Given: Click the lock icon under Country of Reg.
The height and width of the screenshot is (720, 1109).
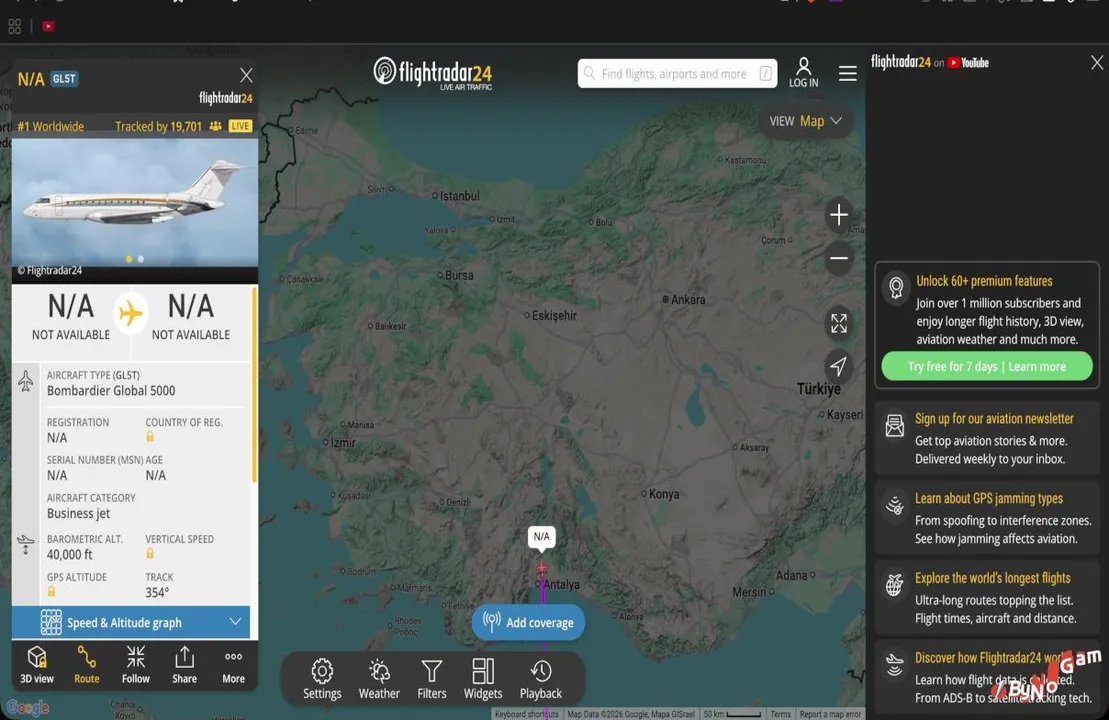Looking at the screenshot, I should [150, 437].
